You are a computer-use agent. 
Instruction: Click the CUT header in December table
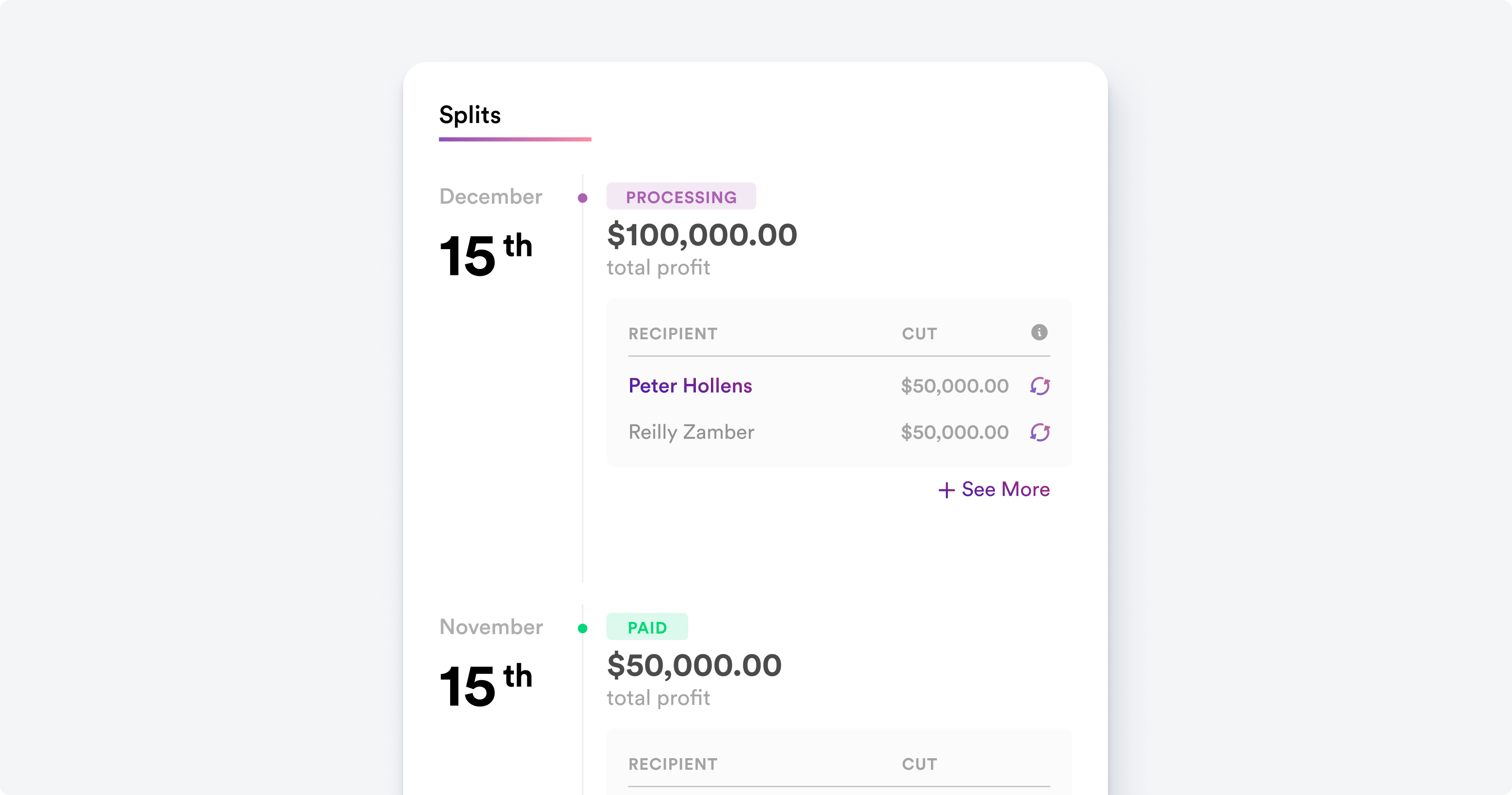tap(919, 334)
